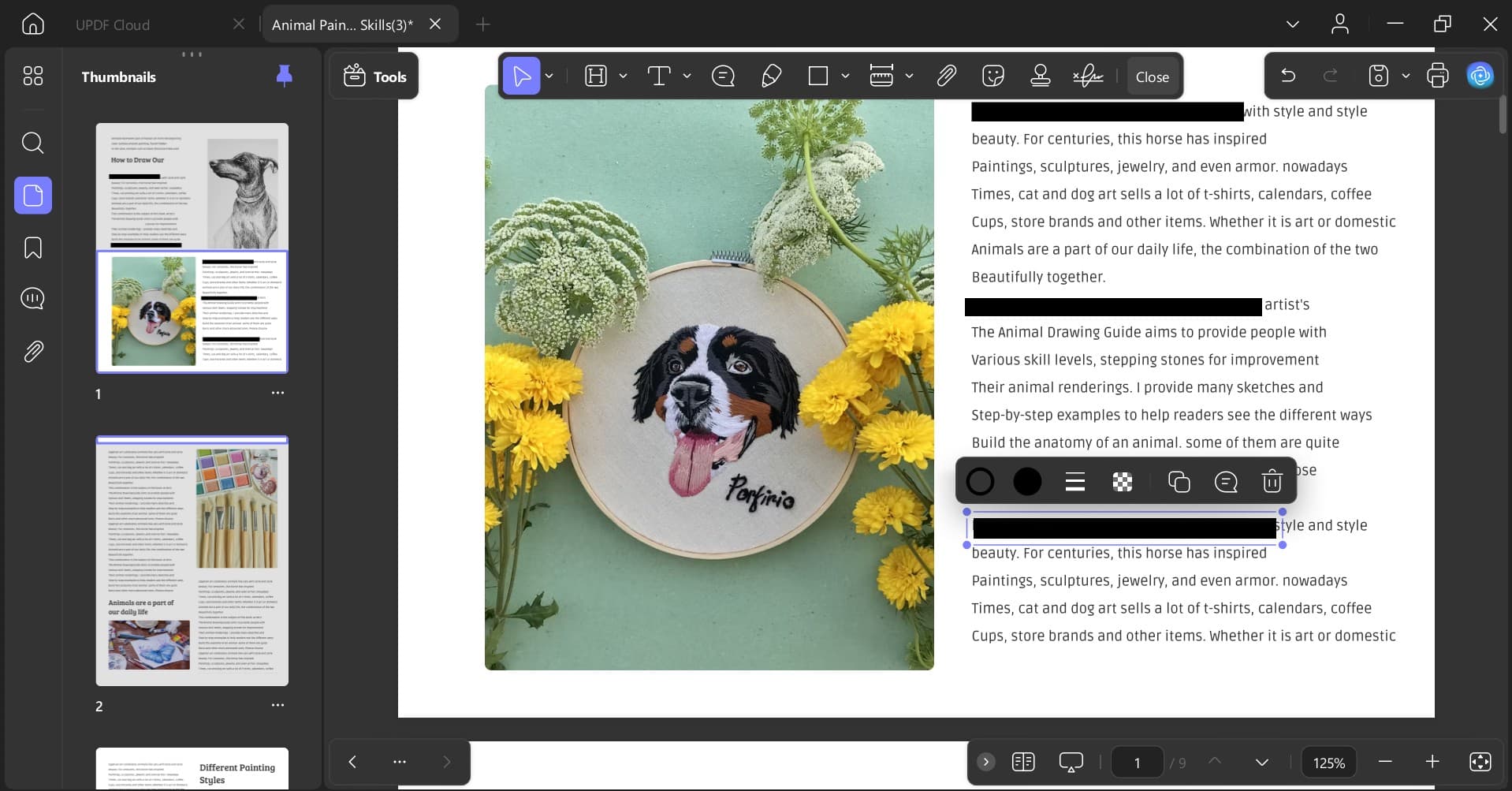1512x791 pixels.
Task: Click the Close button in toolbar
Action: [x=1152, y=76]
